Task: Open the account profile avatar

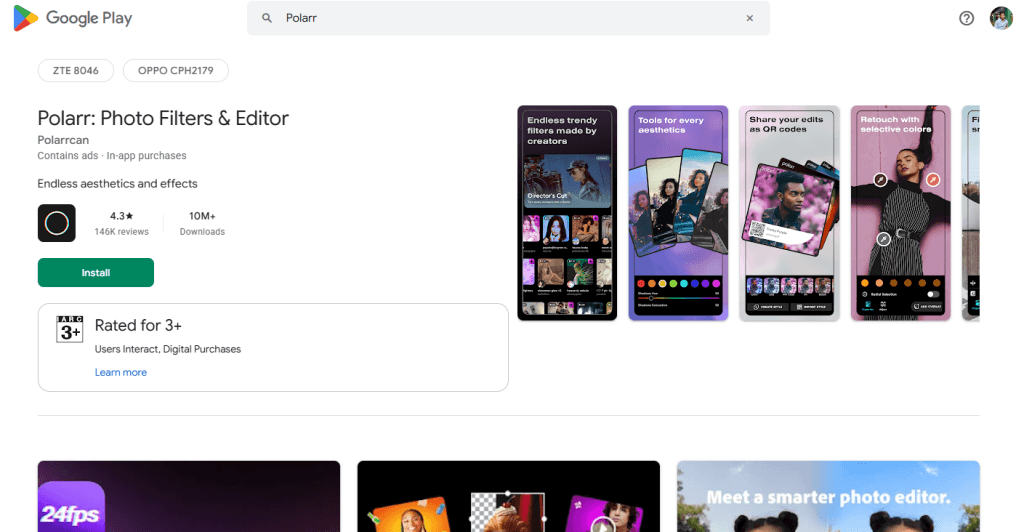Action: [x=1001, y=18]
